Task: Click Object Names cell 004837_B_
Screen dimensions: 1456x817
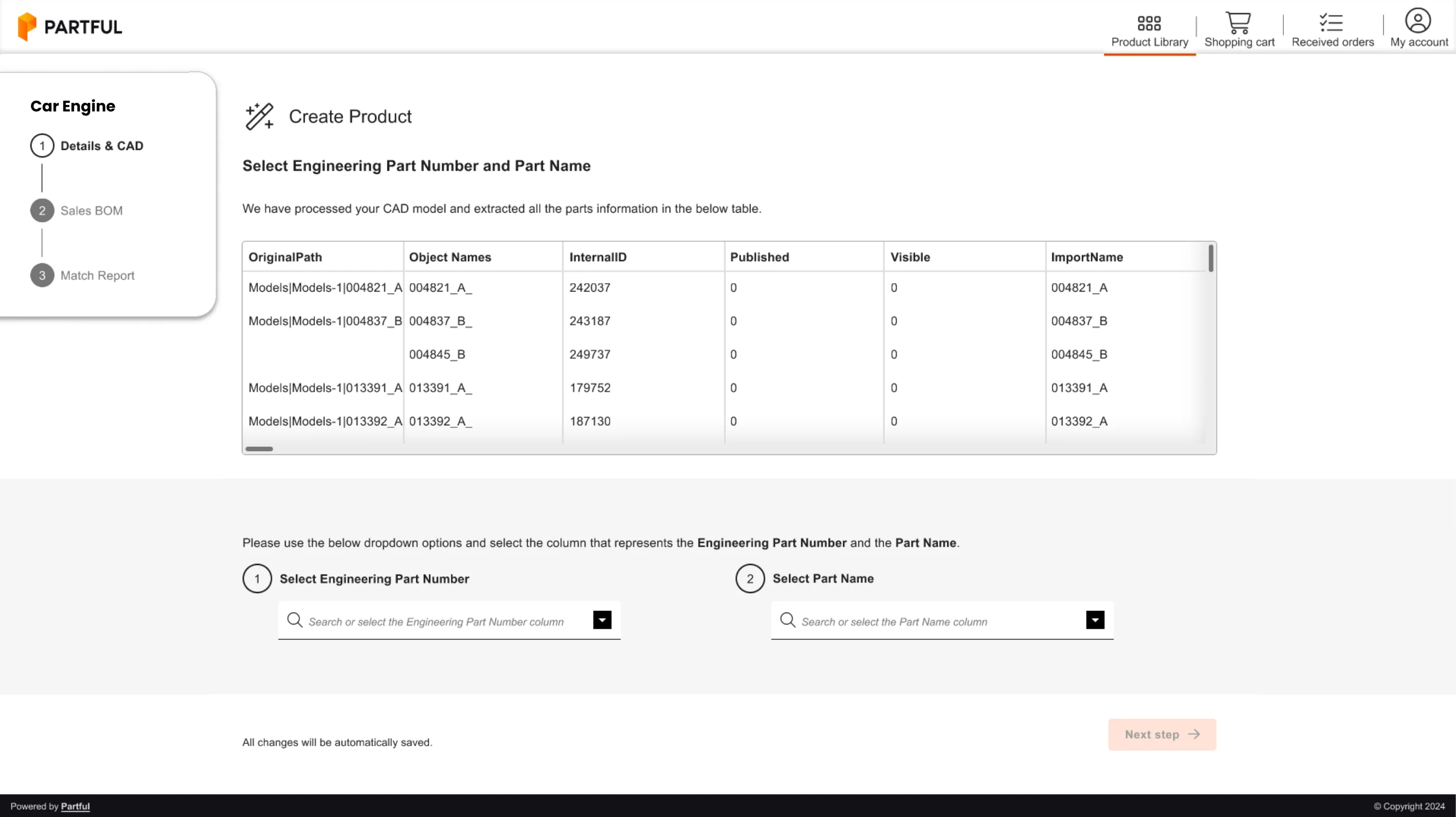Action: (x=440, y=321)
